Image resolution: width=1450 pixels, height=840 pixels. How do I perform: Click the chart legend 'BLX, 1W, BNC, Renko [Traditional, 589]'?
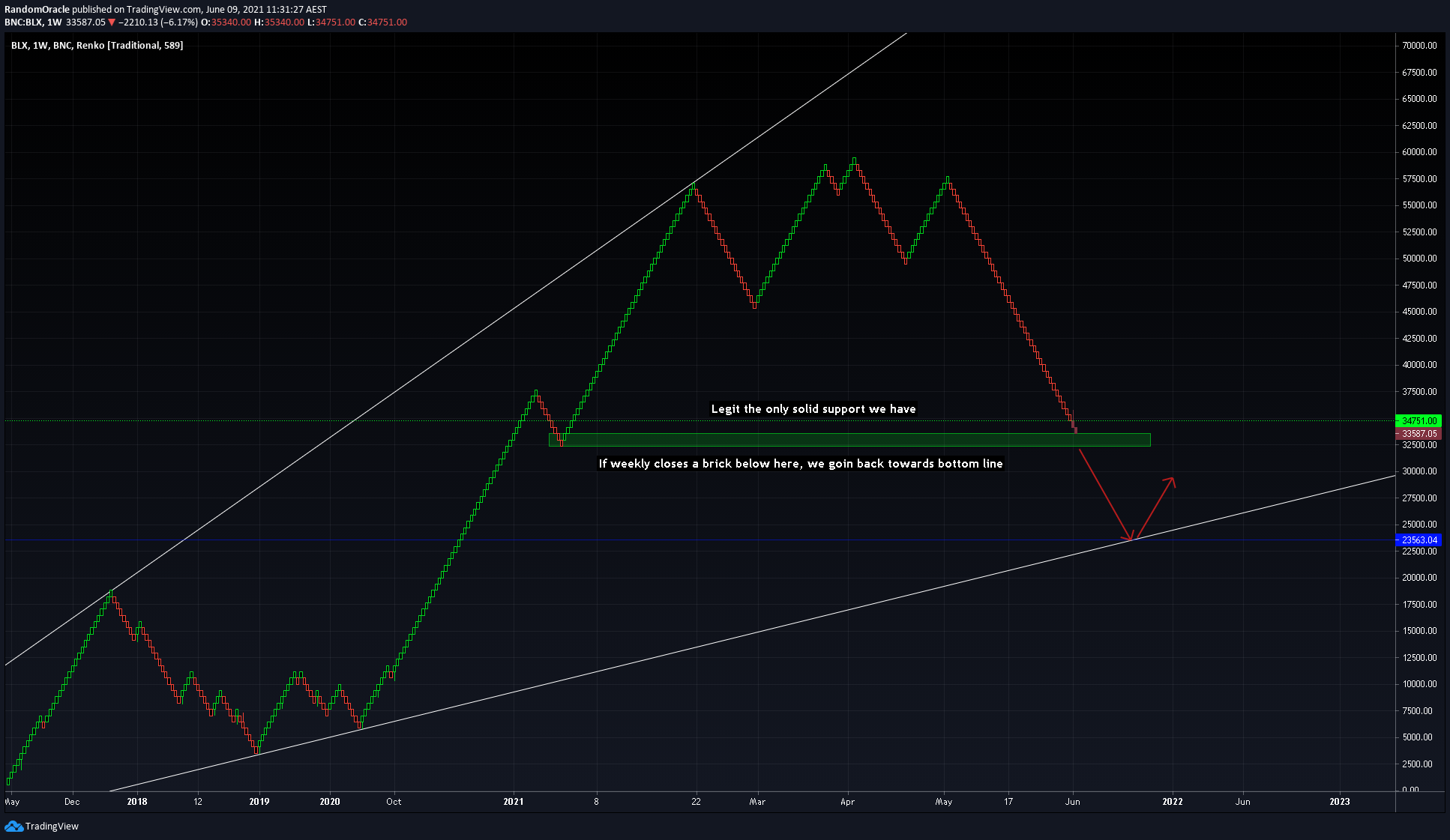[97, 46]
